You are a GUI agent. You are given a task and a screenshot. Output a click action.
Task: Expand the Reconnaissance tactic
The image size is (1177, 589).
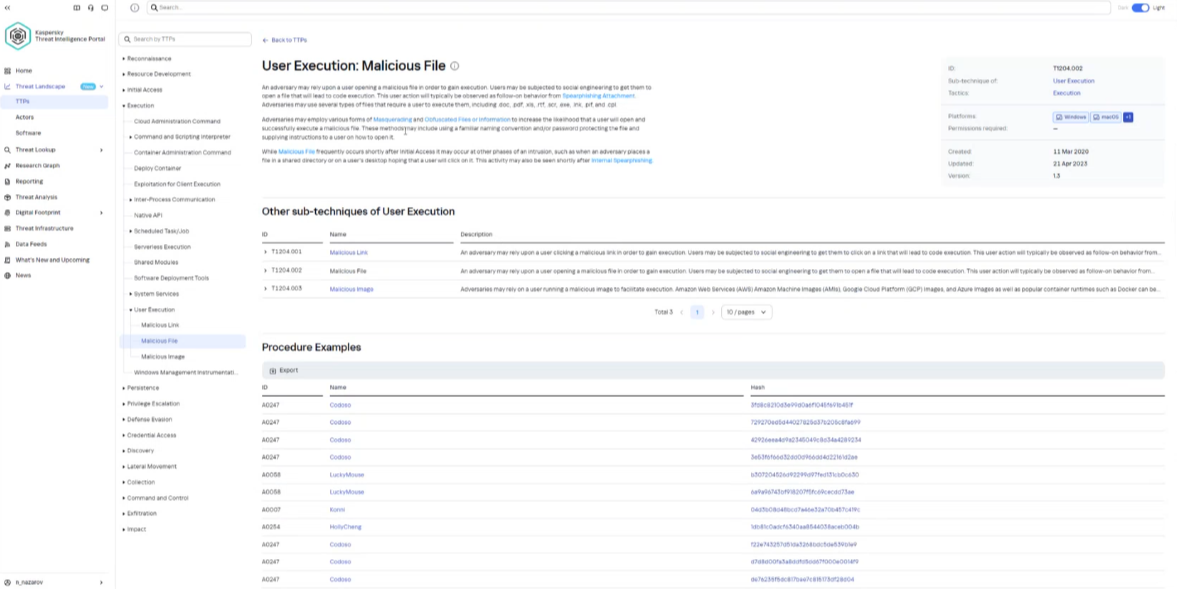[124, 59]
